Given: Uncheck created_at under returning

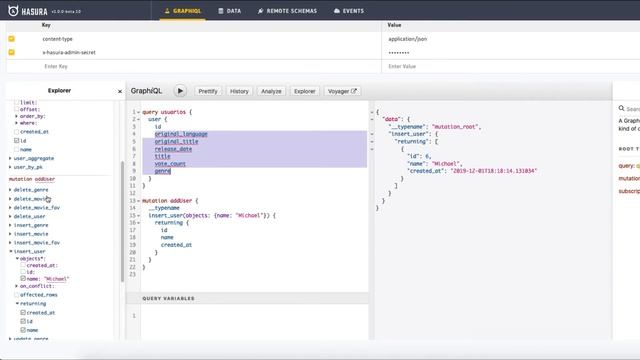Looking at the screenshot, I should 23,313.
